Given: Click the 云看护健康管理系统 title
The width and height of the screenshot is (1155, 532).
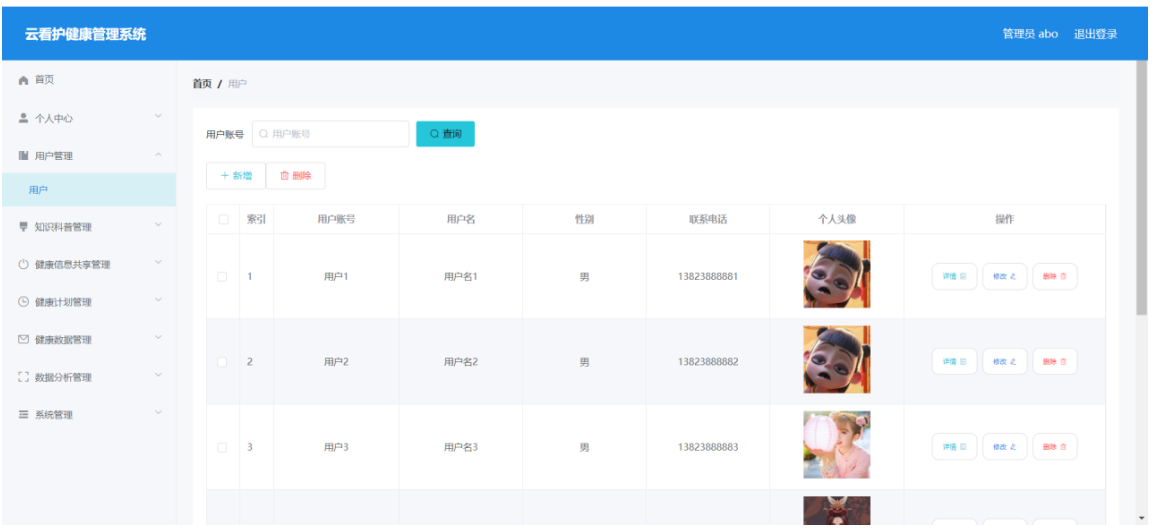Looking at the screenshot, I should pyautogui.click(x=85, y=34).
